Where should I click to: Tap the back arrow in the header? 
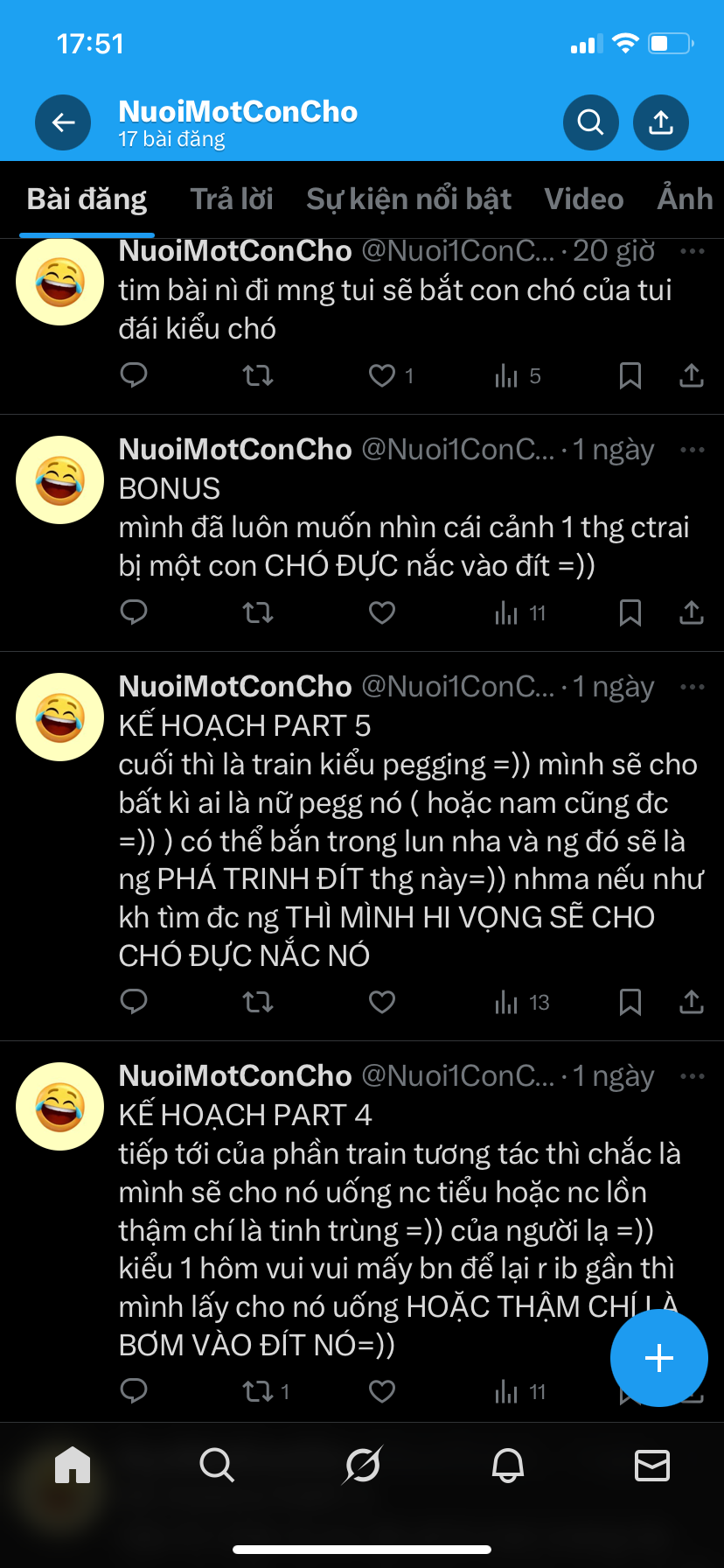click(63, 122)
